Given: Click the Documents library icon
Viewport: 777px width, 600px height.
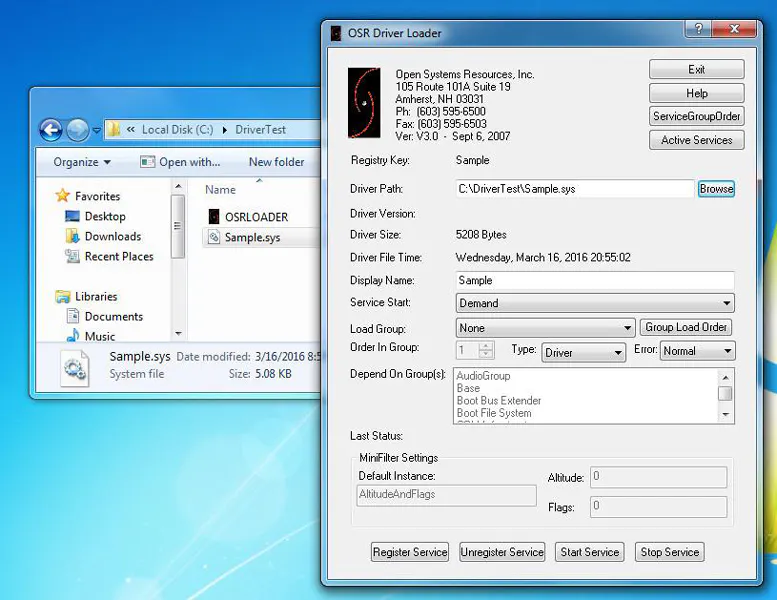Looking at the screenshot, I should coord(73,316).
